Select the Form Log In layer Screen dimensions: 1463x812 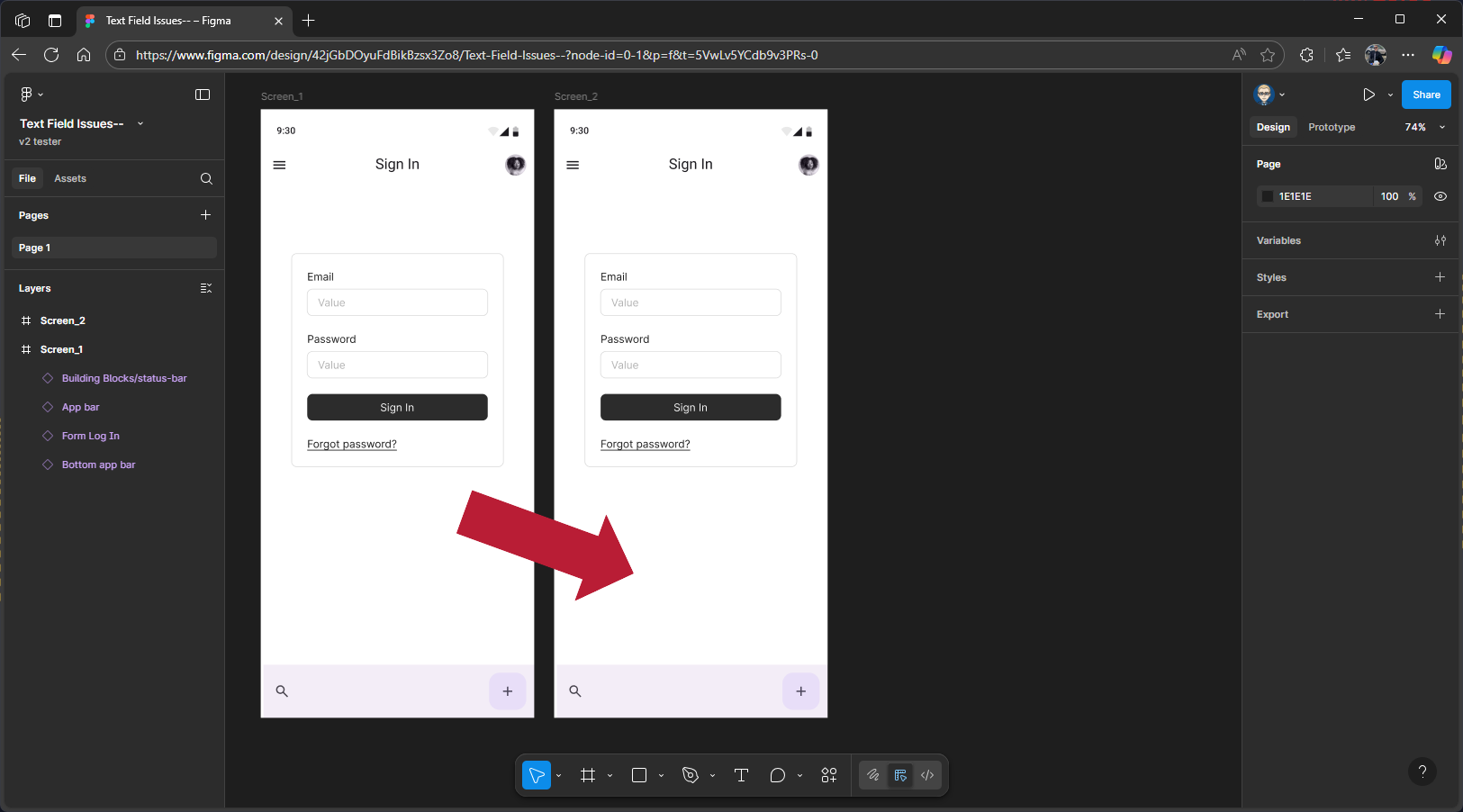pos(90,436)
